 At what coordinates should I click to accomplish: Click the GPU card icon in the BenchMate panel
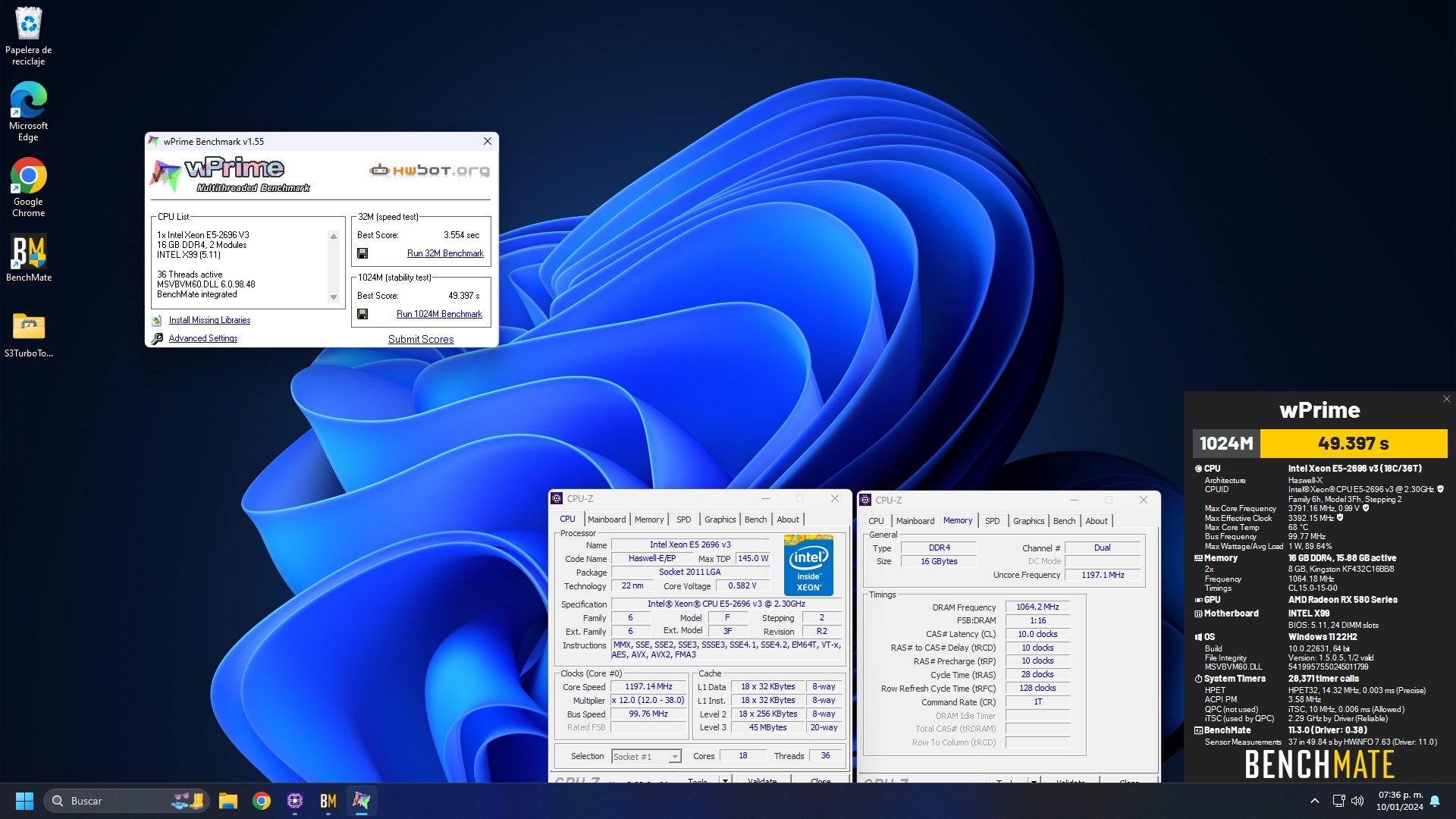(1198, 600)
